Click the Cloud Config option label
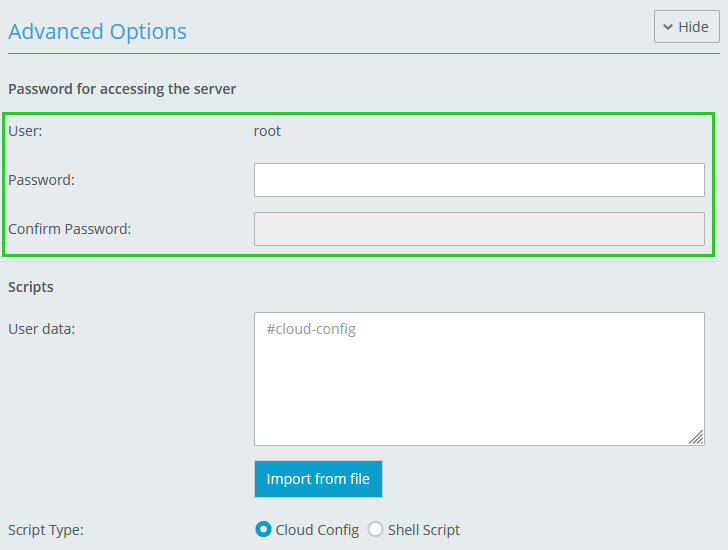Screen dimensions: 728x550 317,530
